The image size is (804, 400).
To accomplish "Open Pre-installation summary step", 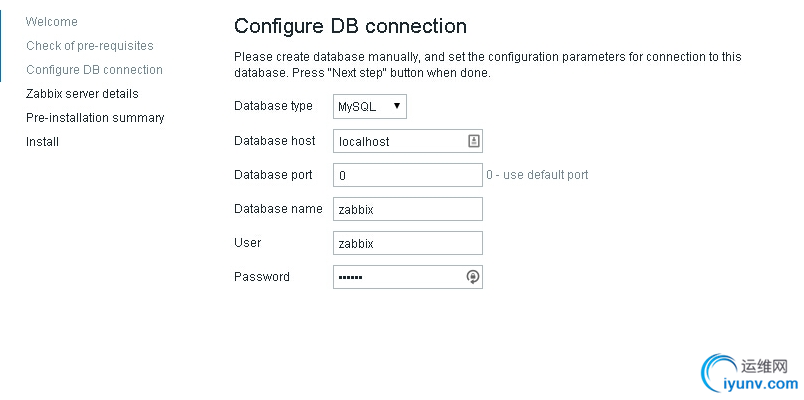I will pos(95,118).
